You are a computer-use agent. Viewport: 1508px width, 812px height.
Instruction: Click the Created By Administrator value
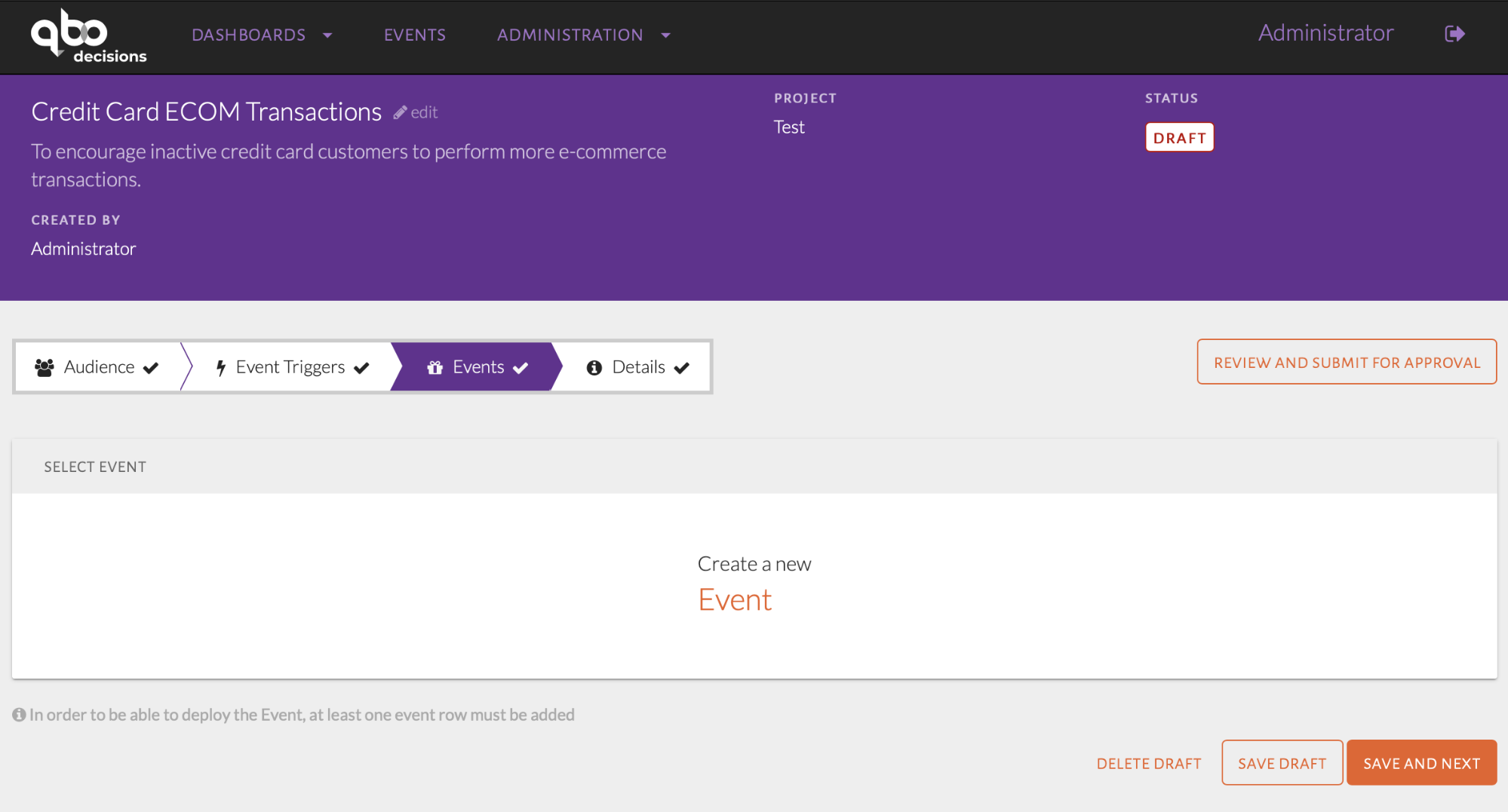point(84,249)
